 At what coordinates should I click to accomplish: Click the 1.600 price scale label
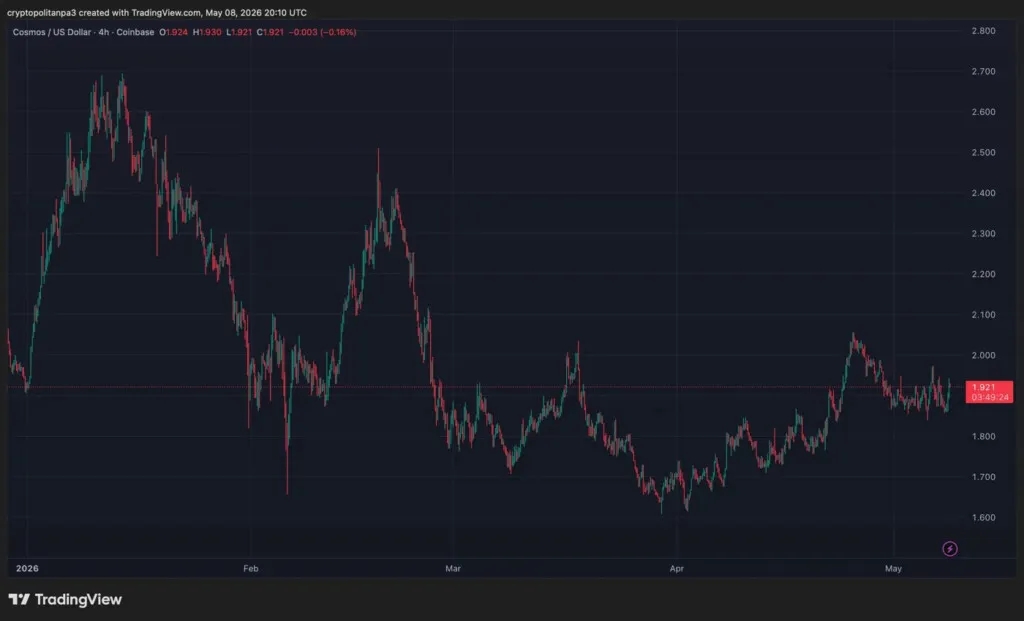pyautogui.click(x=983, y=518)
